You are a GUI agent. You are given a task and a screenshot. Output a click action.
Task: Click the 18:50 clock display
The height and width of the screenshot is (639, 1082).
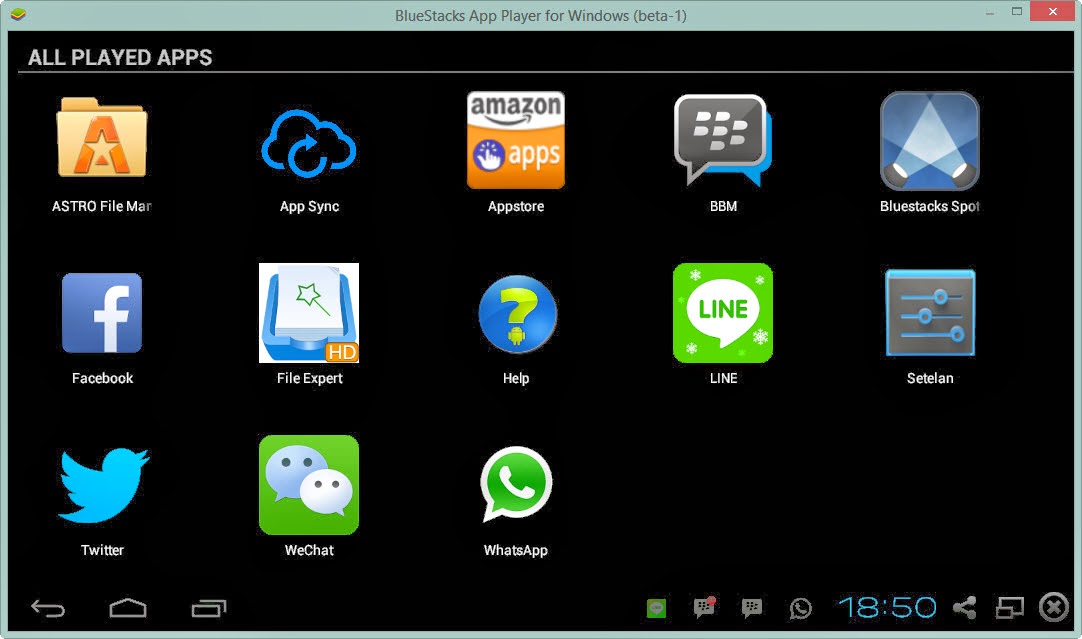click(887, 608)
